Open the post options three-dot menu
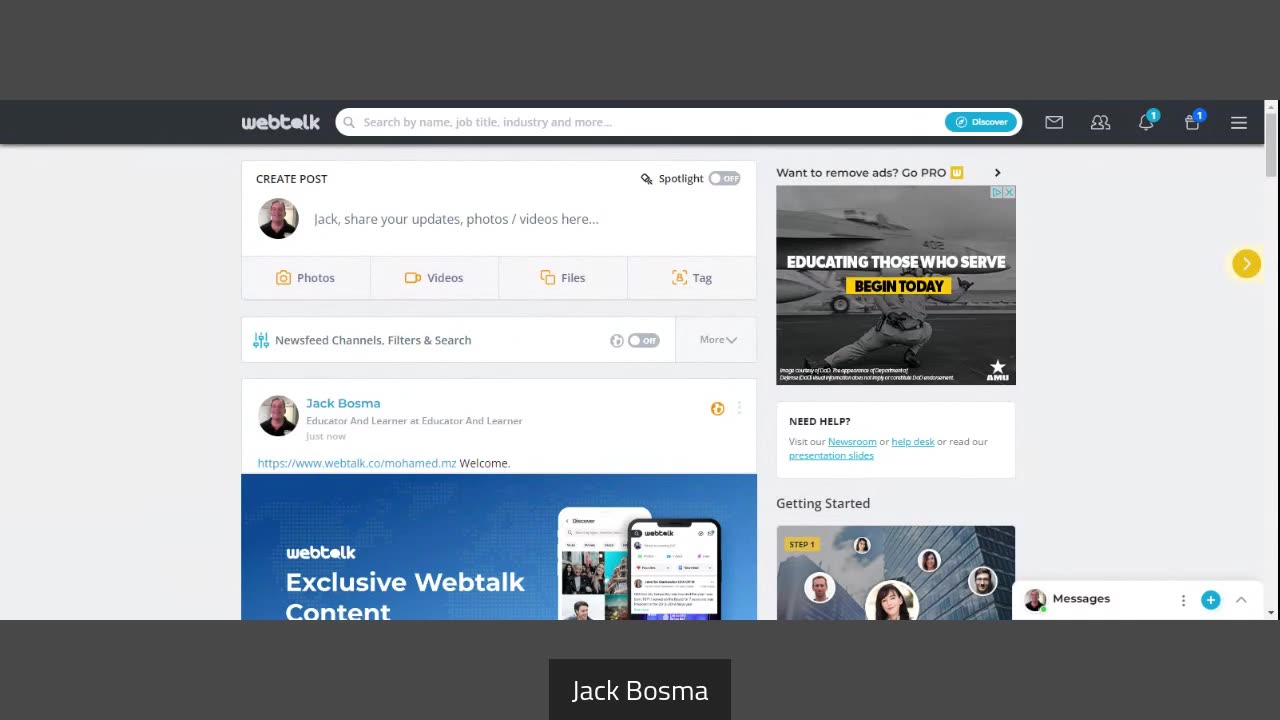 (x=739, y=408)
